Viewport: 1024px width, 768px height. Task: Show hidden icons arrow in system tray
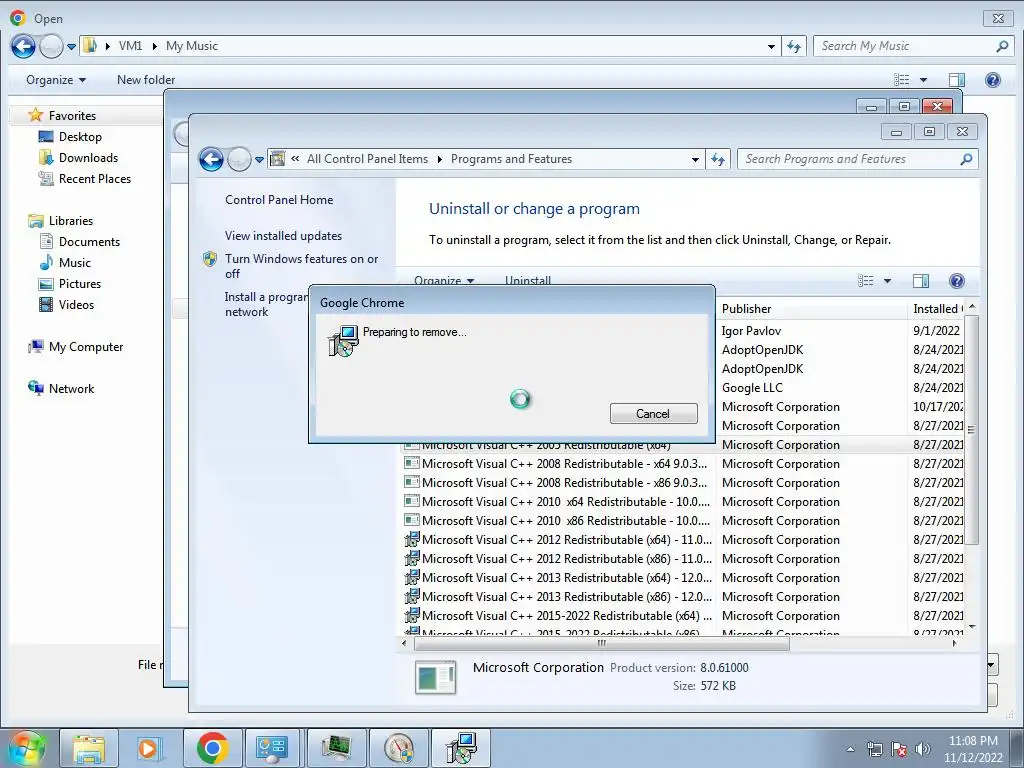coord(850,749)
